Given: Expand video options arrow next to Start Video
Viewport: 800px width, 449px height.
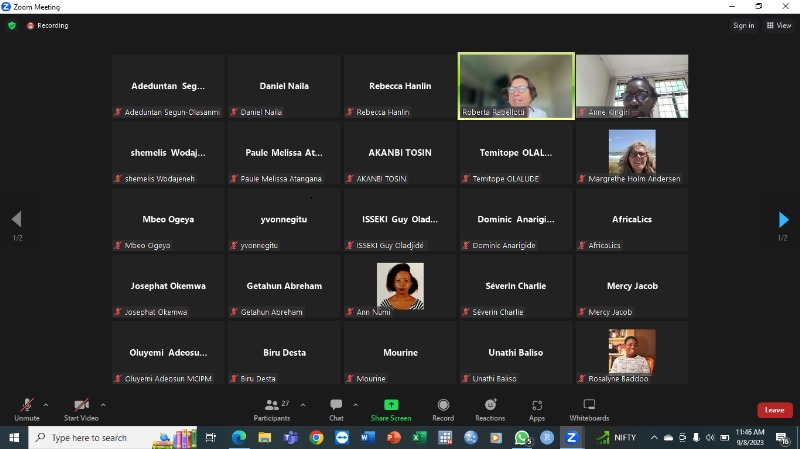Looking at the screenshot, I should point(103,405).
